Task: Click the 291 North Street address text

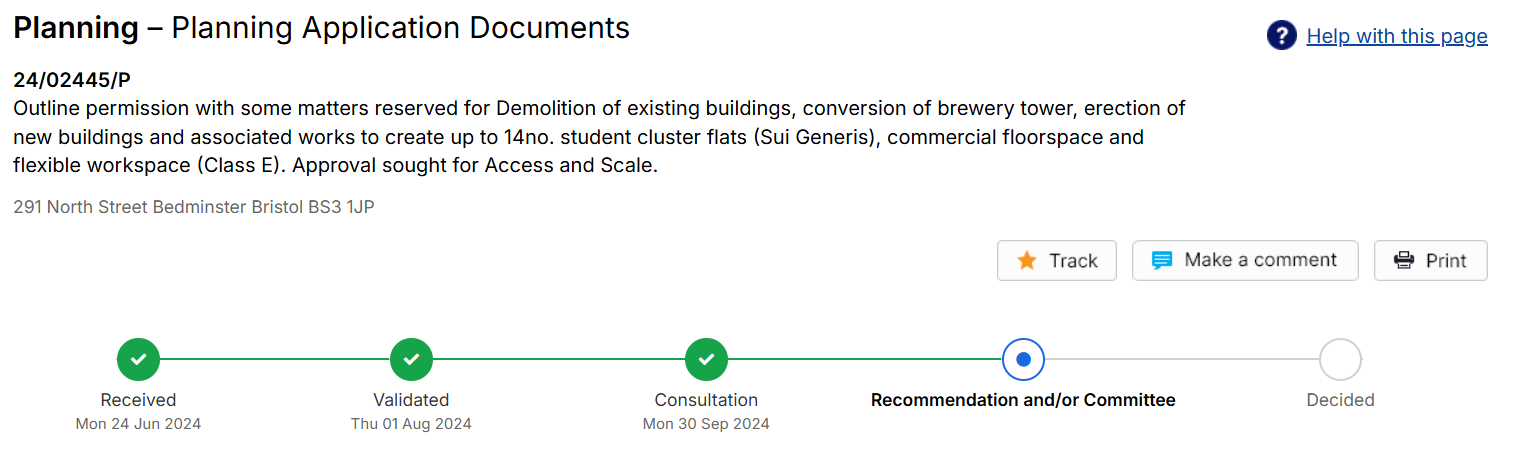Action: click(x=194, y=208)
